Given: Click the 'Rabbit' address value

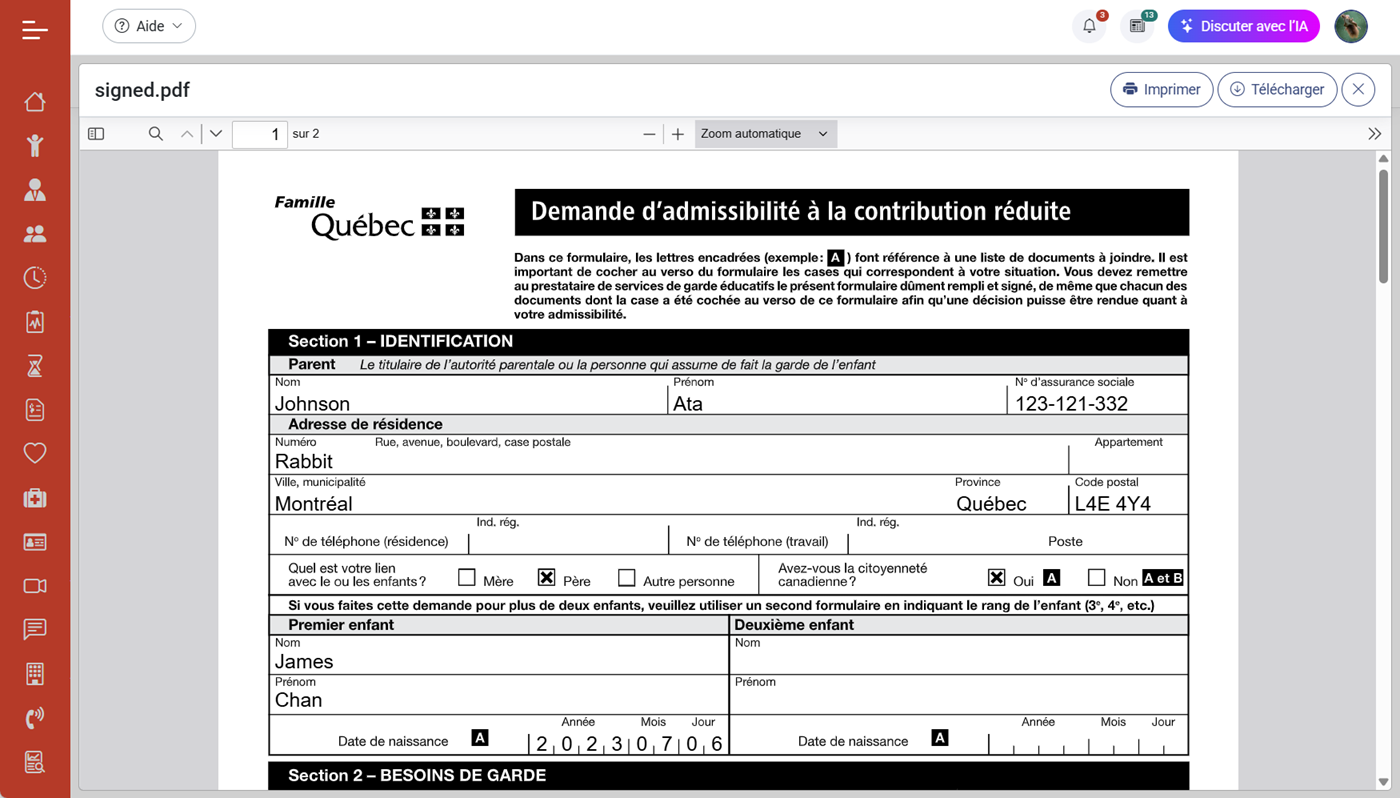Looking at the screenshot, I should point(304,461).
